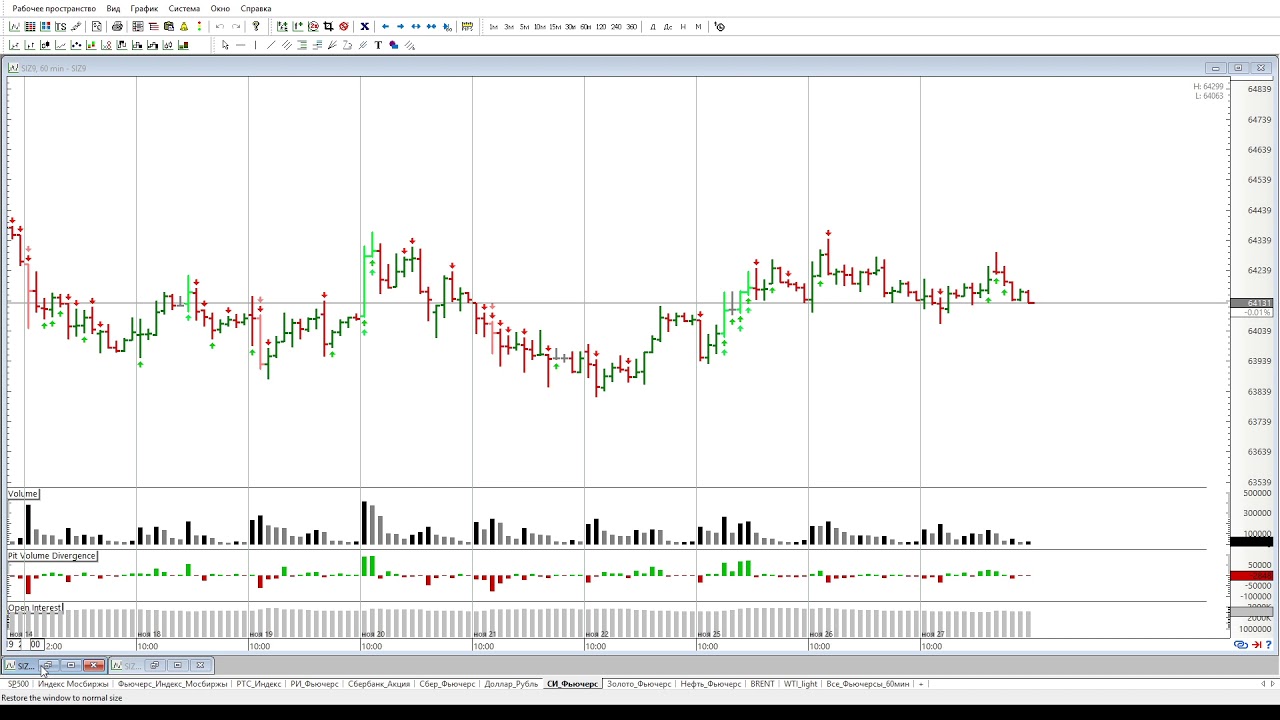Open the Вид menu
This screenshot has width=1280, height=720.
point(113,8)
